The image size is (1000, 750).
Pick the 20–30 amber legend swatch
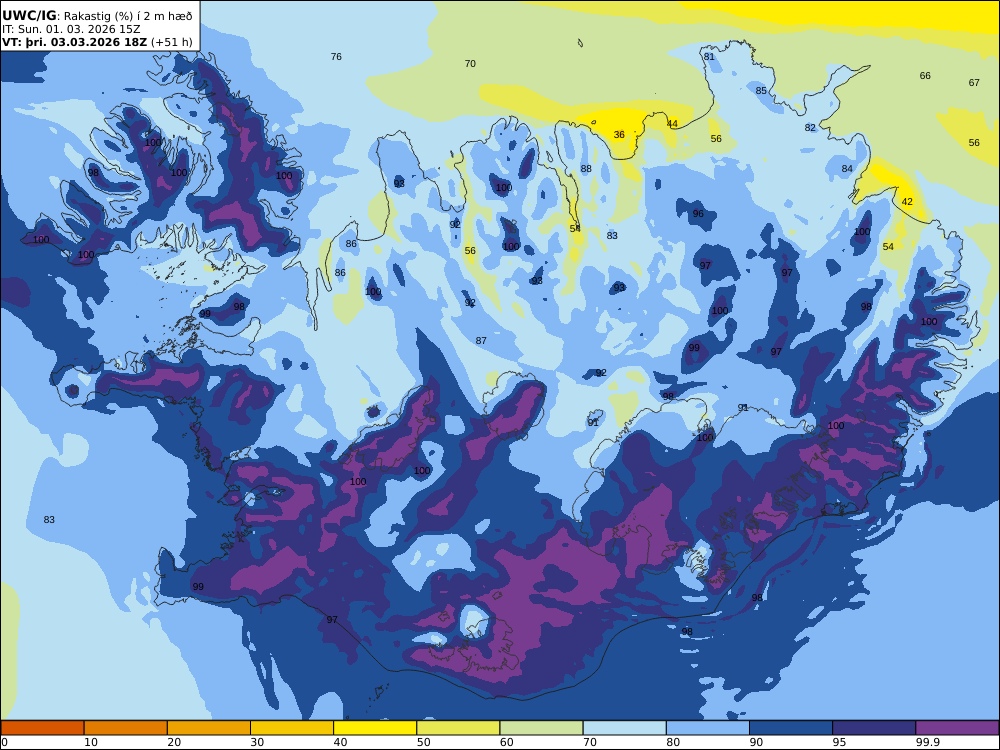click(x=209, y=728)
